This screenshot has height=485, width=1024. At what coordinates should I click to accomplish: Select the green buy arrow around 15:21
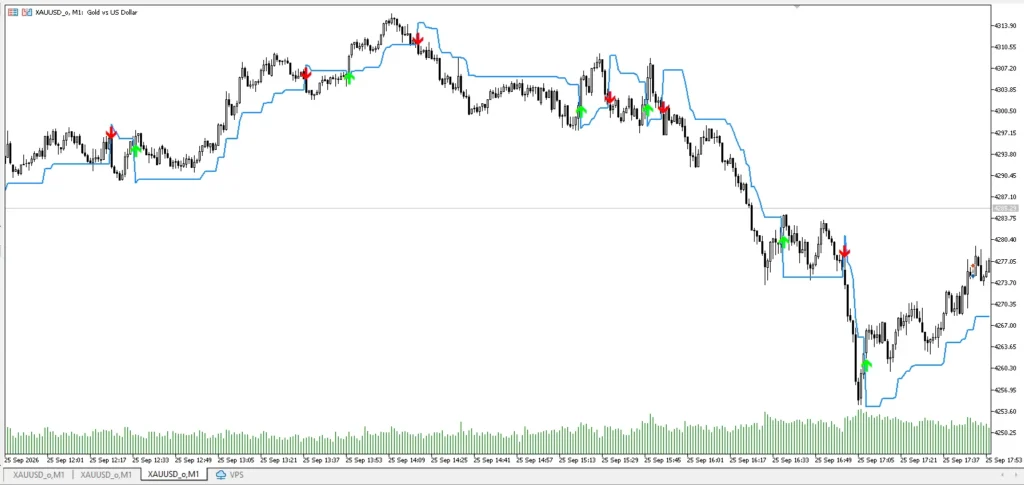(x=581, y=110)
